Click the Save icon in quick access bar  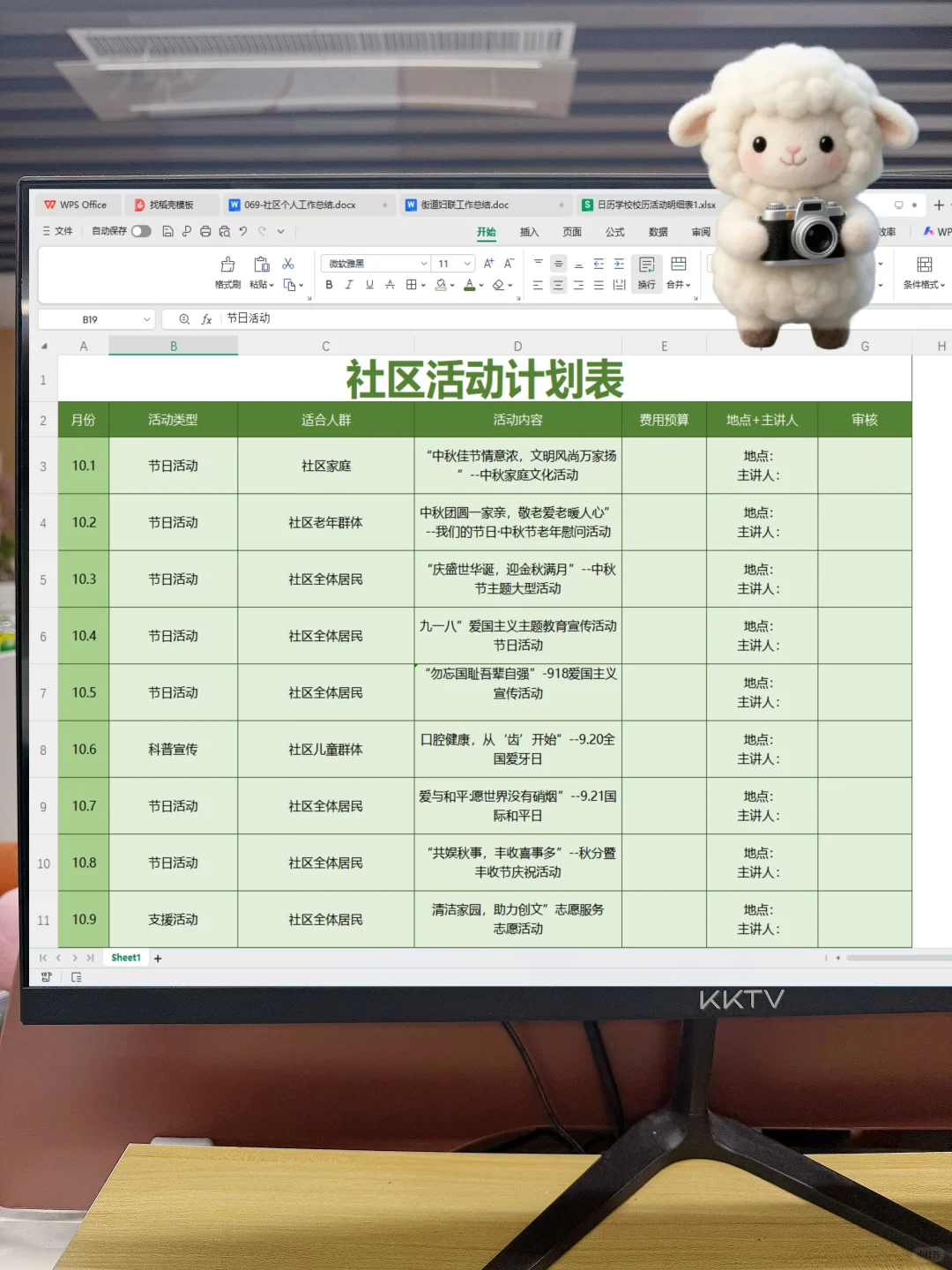tap(167, 232)
